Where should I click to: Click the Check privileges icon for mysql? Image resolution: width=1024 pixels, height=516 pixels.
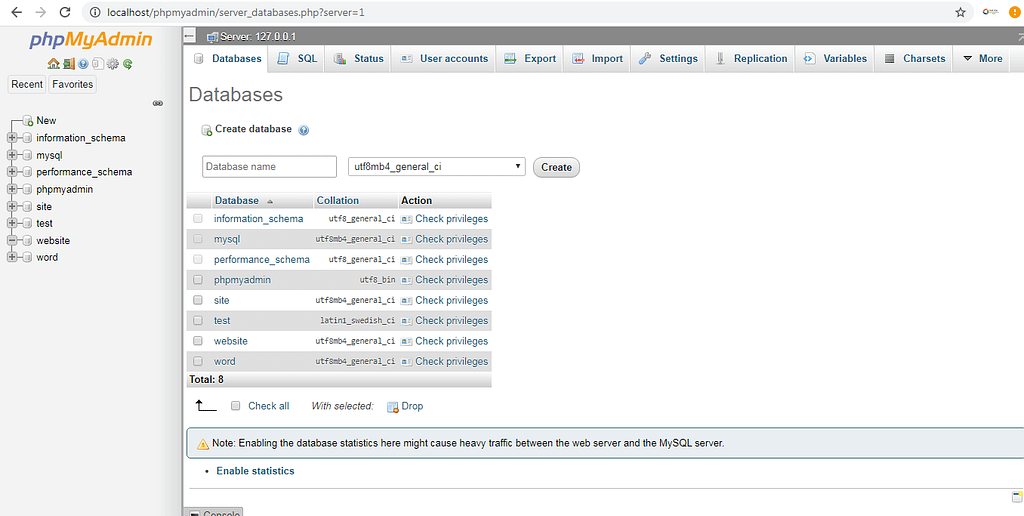pos(406,240)
